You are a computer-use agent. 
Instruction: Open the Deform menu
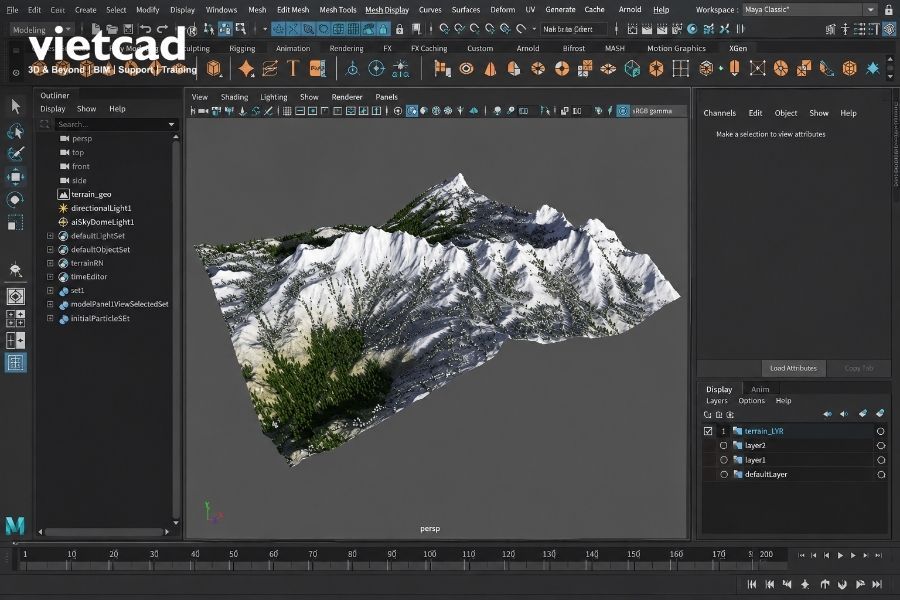tap(502, 10)
